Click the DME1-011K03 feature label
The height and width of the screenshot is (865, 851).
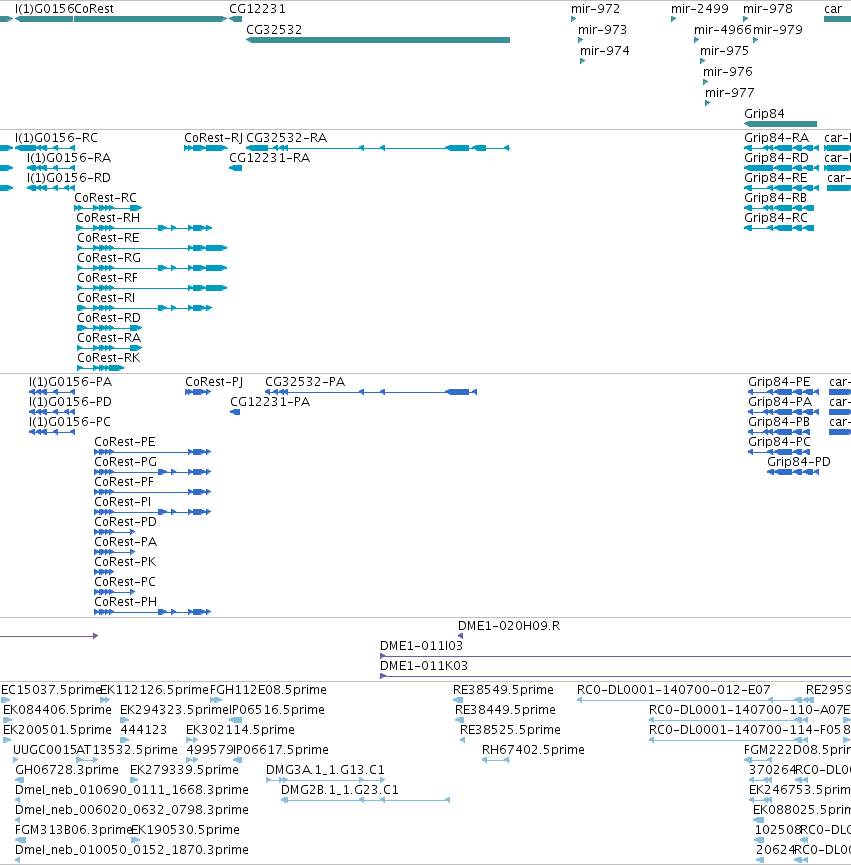424,665
